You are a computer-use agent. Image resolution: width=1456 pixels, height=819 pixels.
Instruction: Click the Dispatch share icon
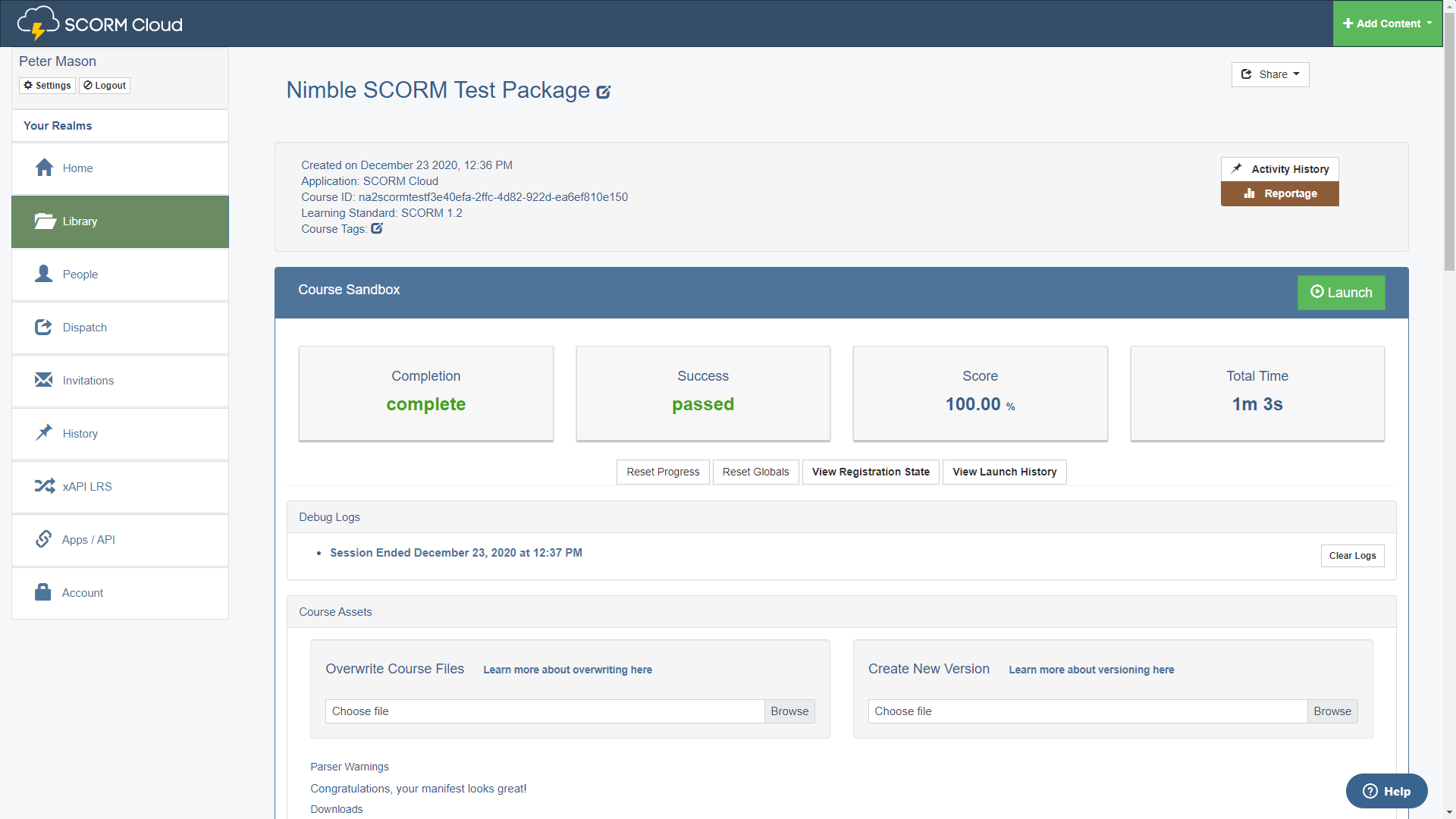44,327
